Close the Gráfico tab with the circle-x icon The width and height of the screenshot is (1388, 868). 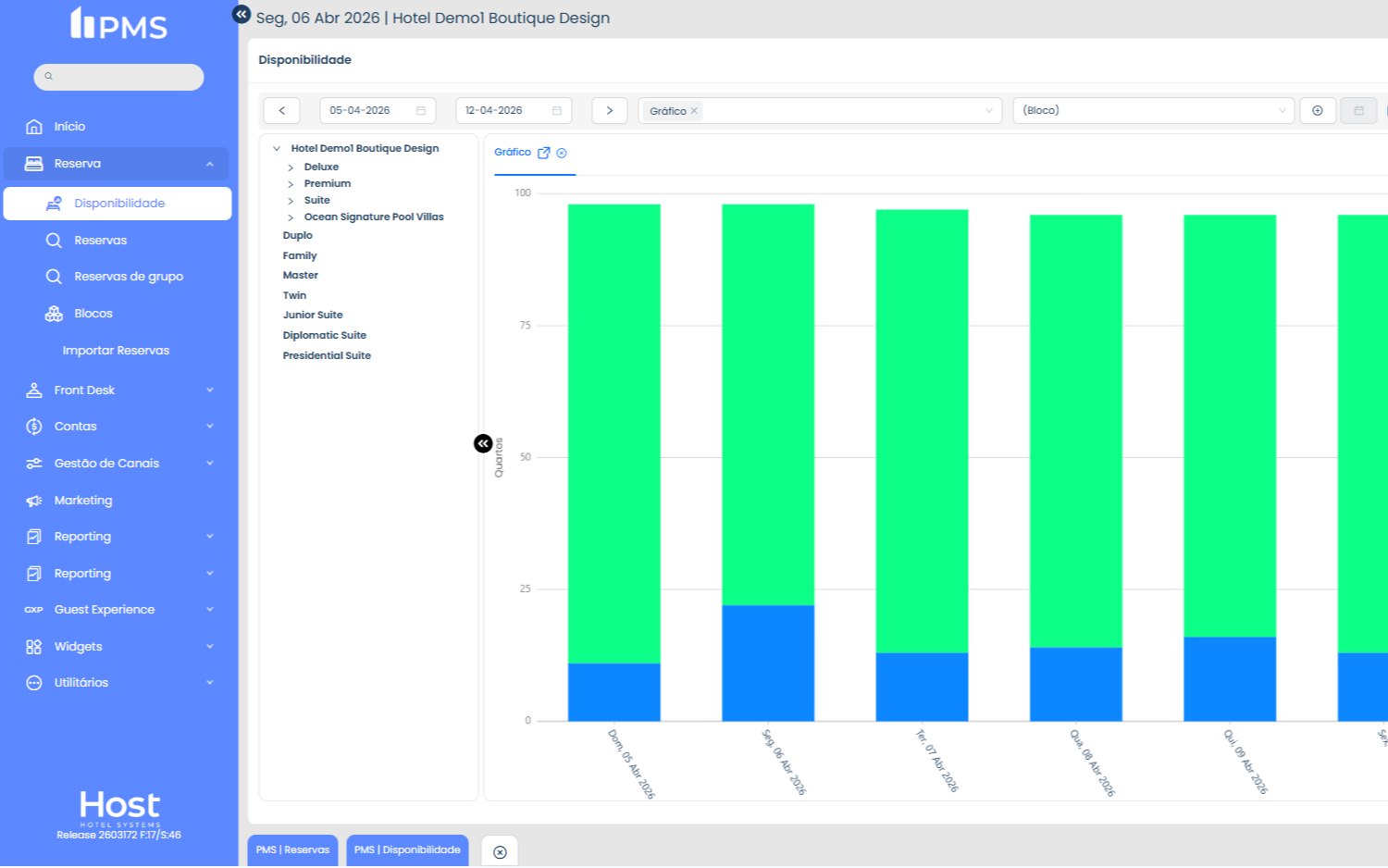562,153
